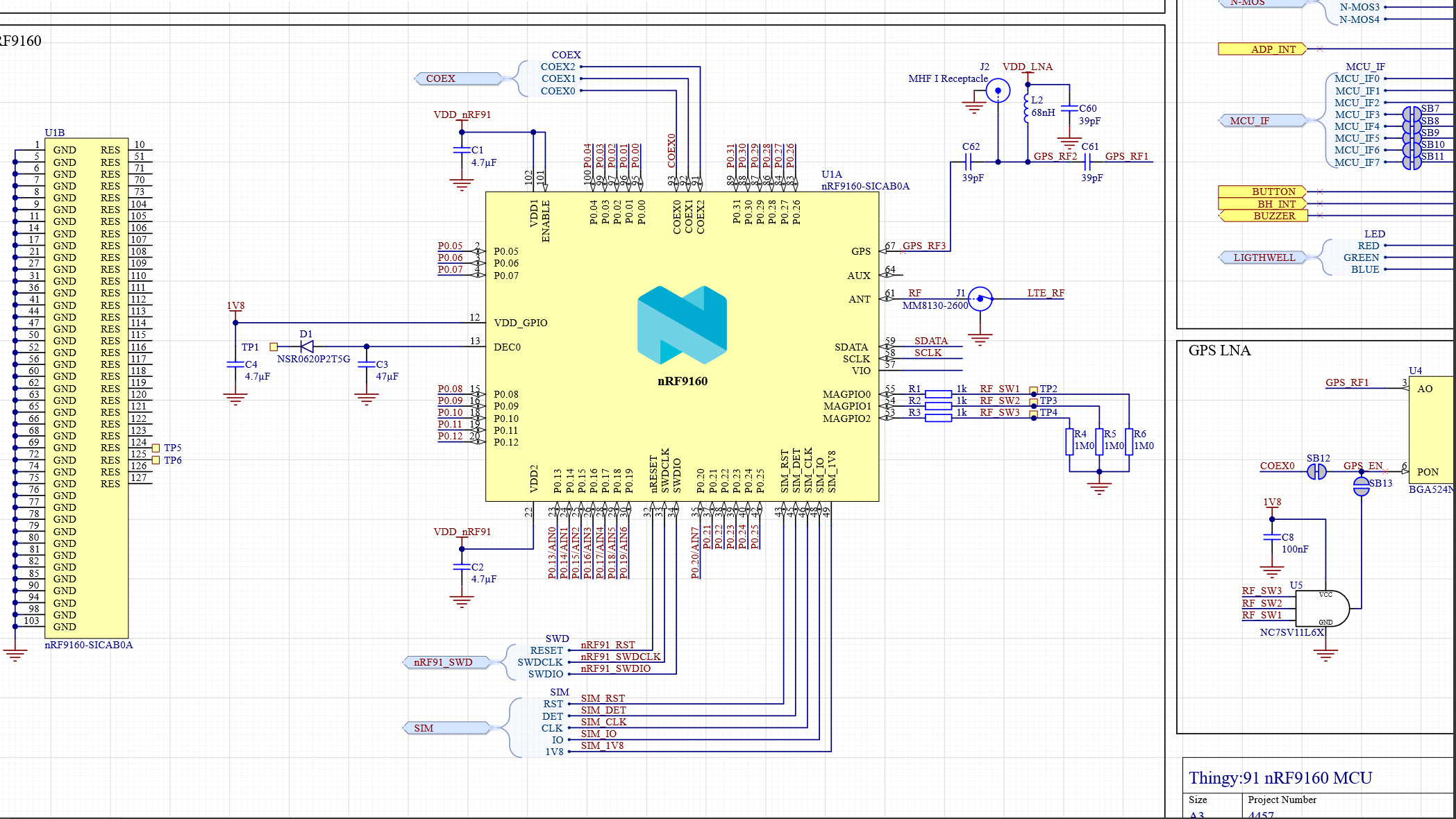Click the LTE antenna connector J1 symbol

(x=979, y=298)
